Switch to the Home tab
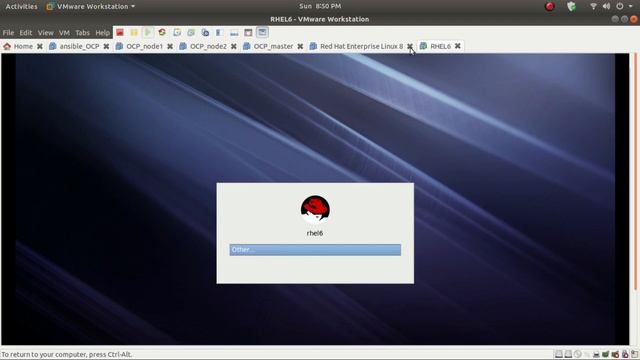This screenshot has width=640, height=360. coord(23,46)
